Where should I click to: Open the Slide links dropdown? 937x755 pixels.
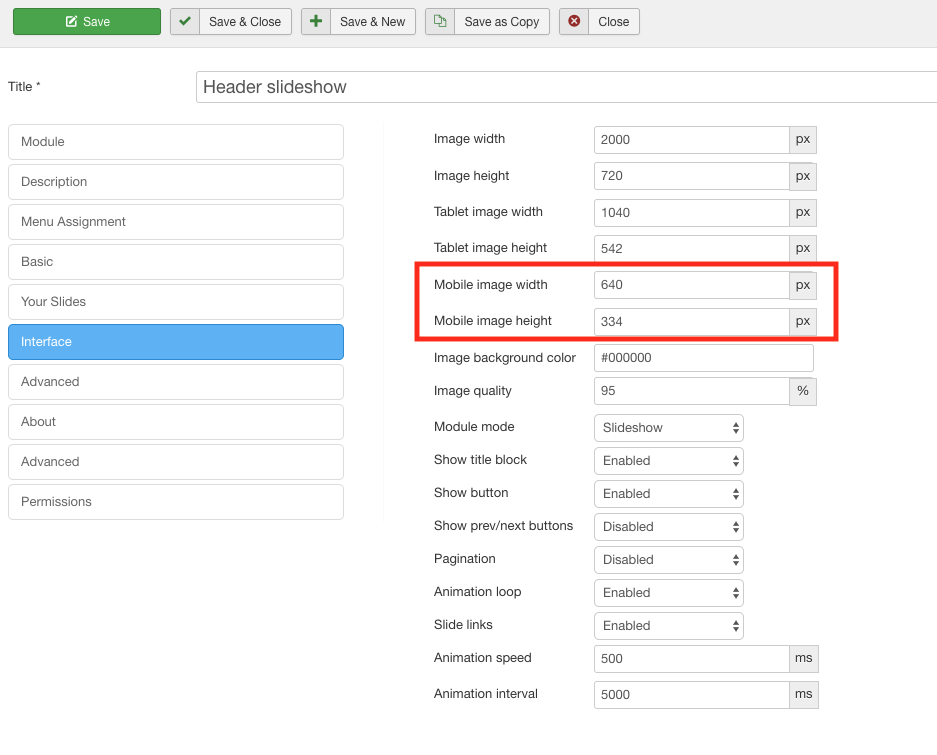coord(668,626)
